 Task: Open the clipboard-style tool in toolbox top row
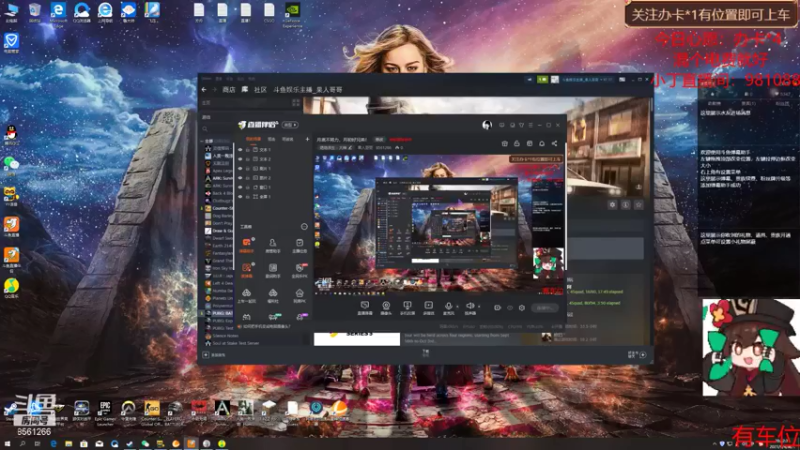coord(299,244)
